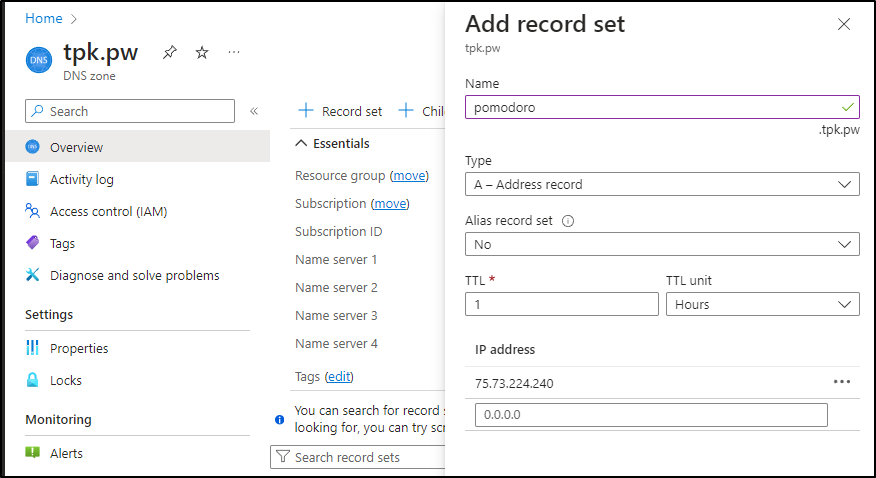Click the Locks padlock icon

[x=32, y=380]
